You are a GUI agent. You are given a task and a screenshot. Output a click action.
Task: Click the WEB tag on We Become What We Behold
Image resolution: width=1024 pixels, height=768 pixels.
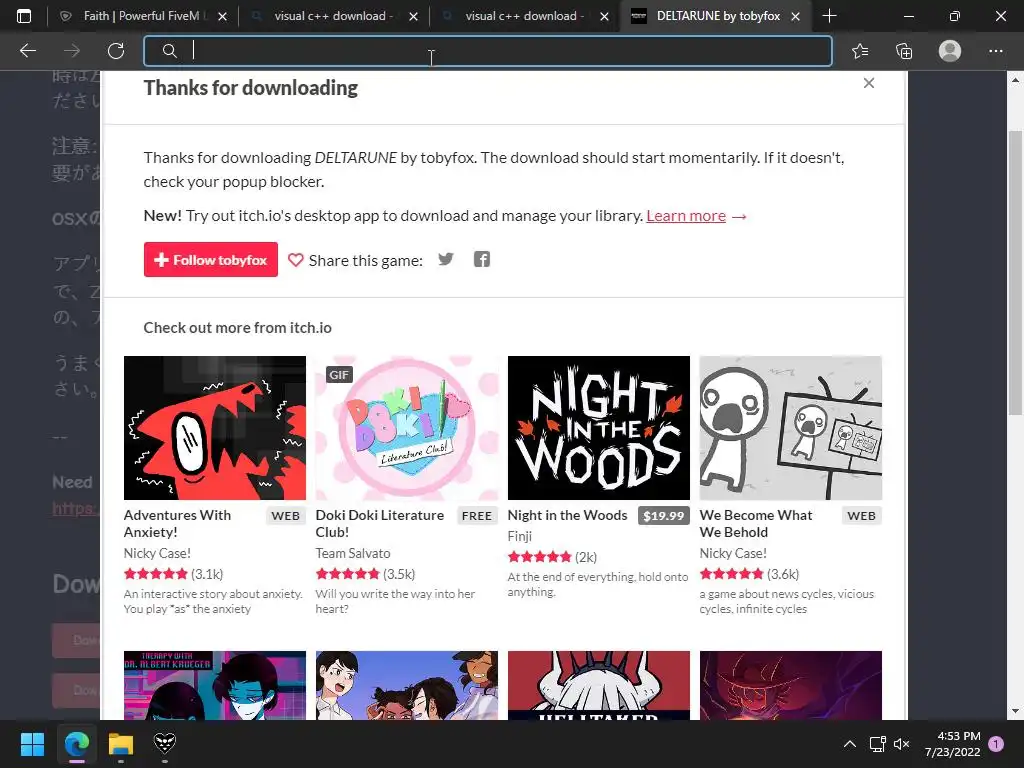coord(861,516)
